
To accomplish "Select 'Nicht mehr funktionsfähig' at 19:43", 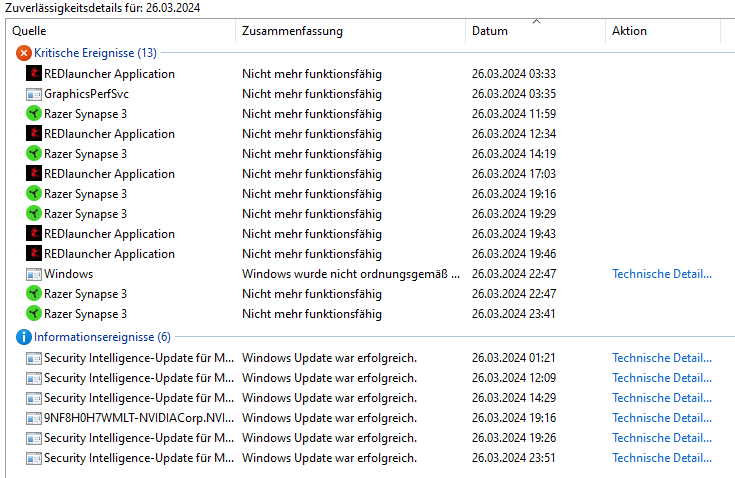I will [x=312, y=234].
